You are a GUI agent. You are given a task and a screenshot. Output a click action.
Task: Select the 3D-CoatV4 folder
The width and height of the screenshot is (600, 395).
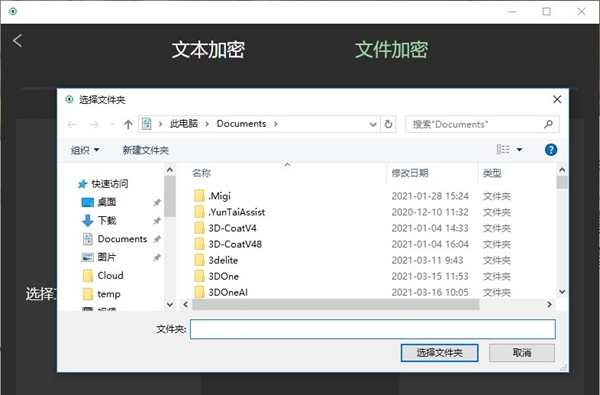[x=232, y=228]
